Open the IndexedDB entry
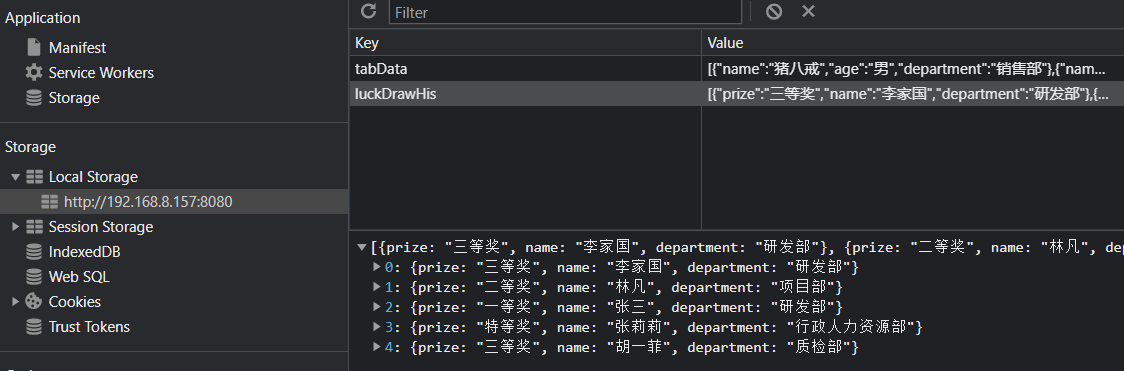The image size is (1124, 371). pyautogui.click(x=85, y=252)
